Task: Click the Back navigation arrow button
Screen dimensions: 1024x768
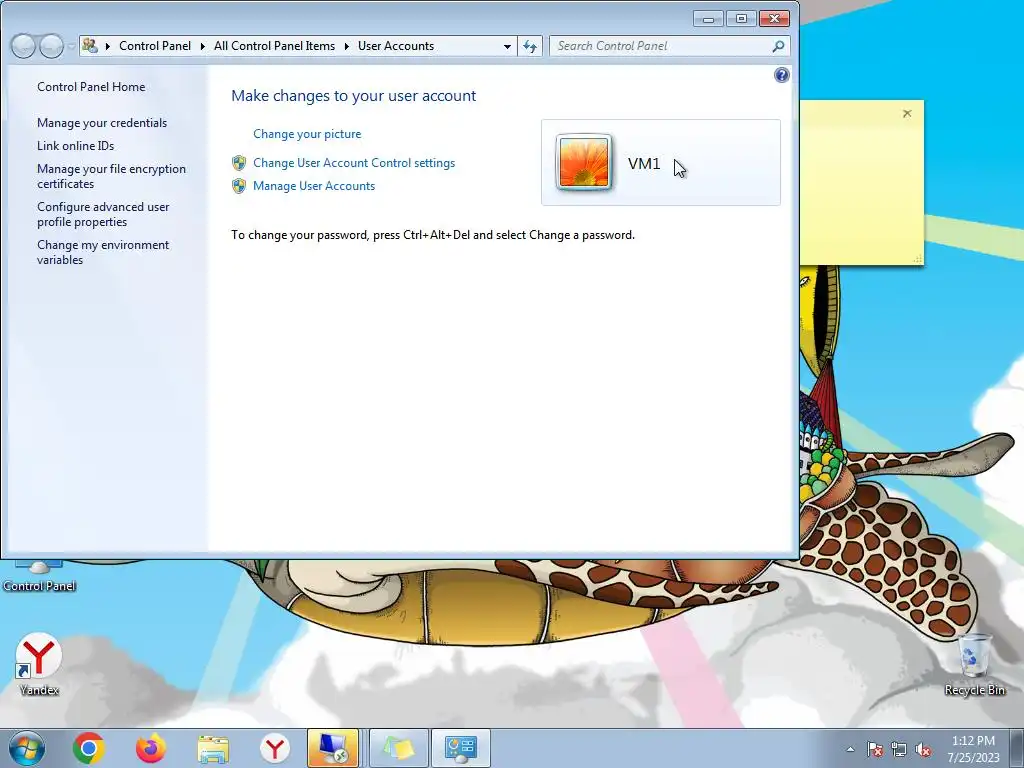Action: [23, 46]
